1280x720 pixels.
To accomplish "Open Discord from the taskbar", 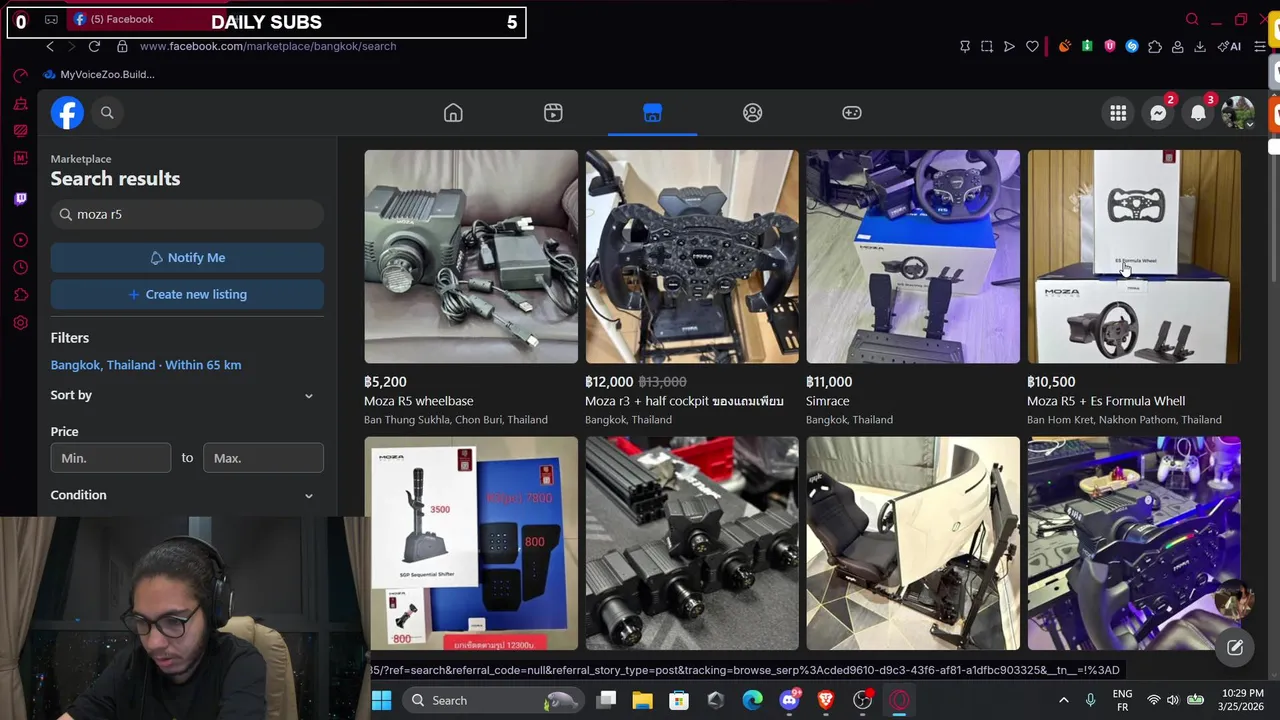I will [x=789, y=700].
